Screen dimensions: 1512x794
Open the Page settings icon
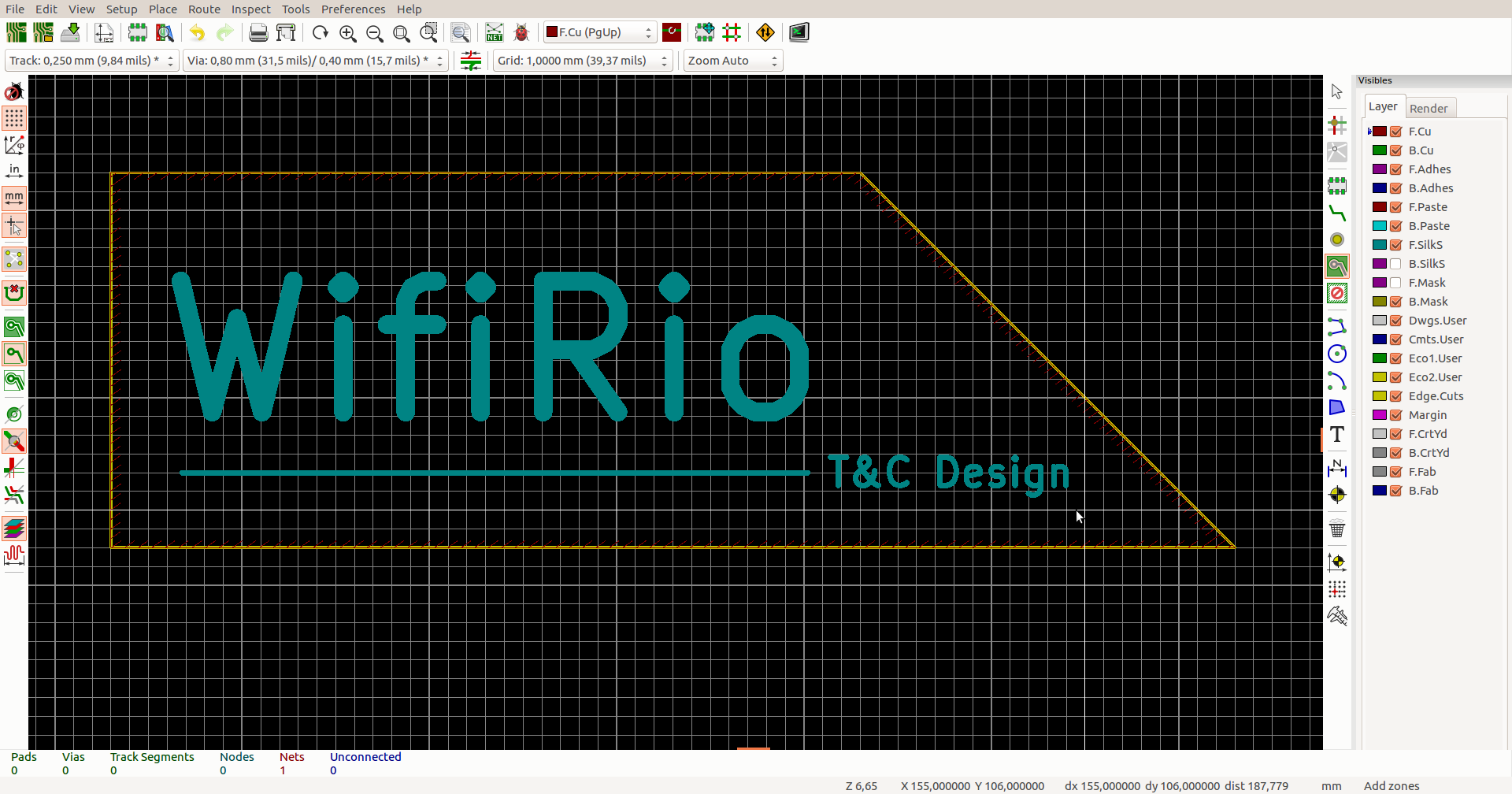click(x=104, y=32)
